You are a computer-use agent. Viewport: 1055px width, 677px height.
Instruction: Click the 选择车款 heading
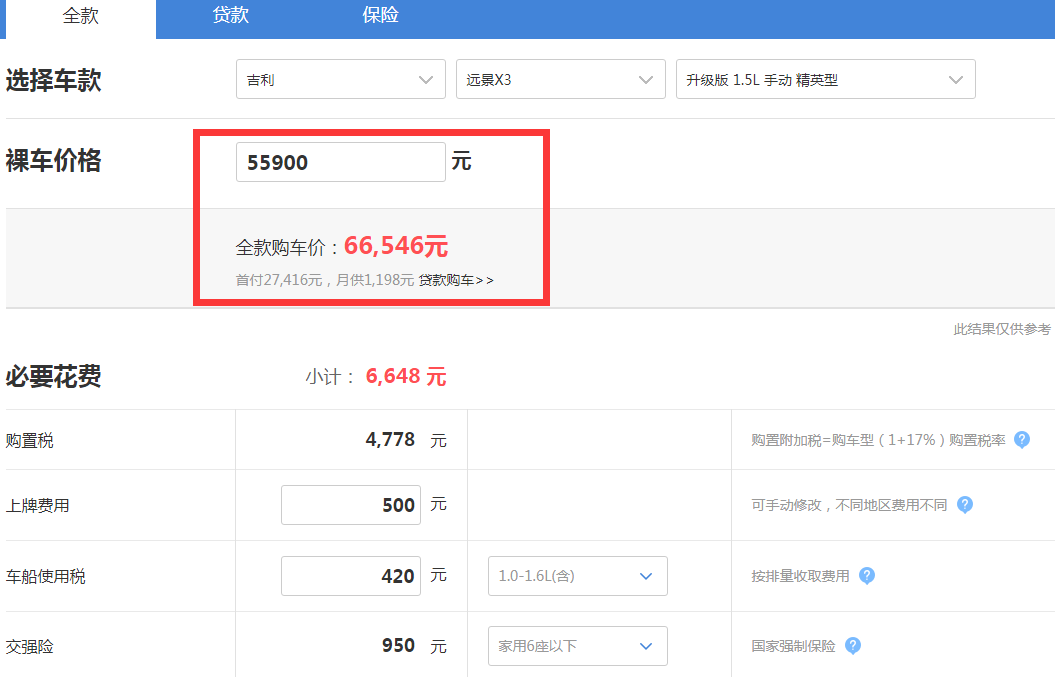(x=54, y=80)
